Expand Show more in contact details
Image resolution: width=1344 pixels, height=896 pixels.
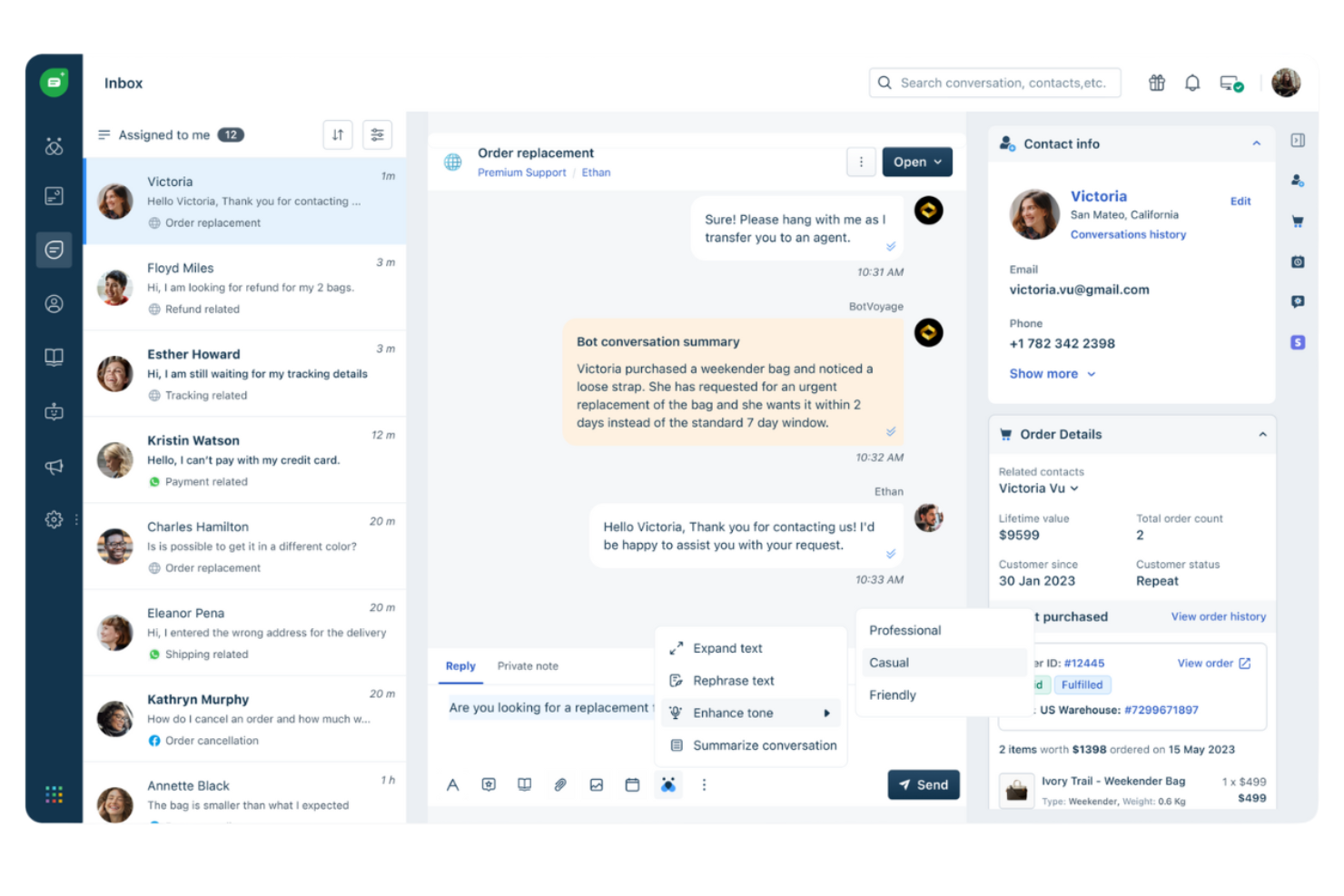click(1052, 373)
